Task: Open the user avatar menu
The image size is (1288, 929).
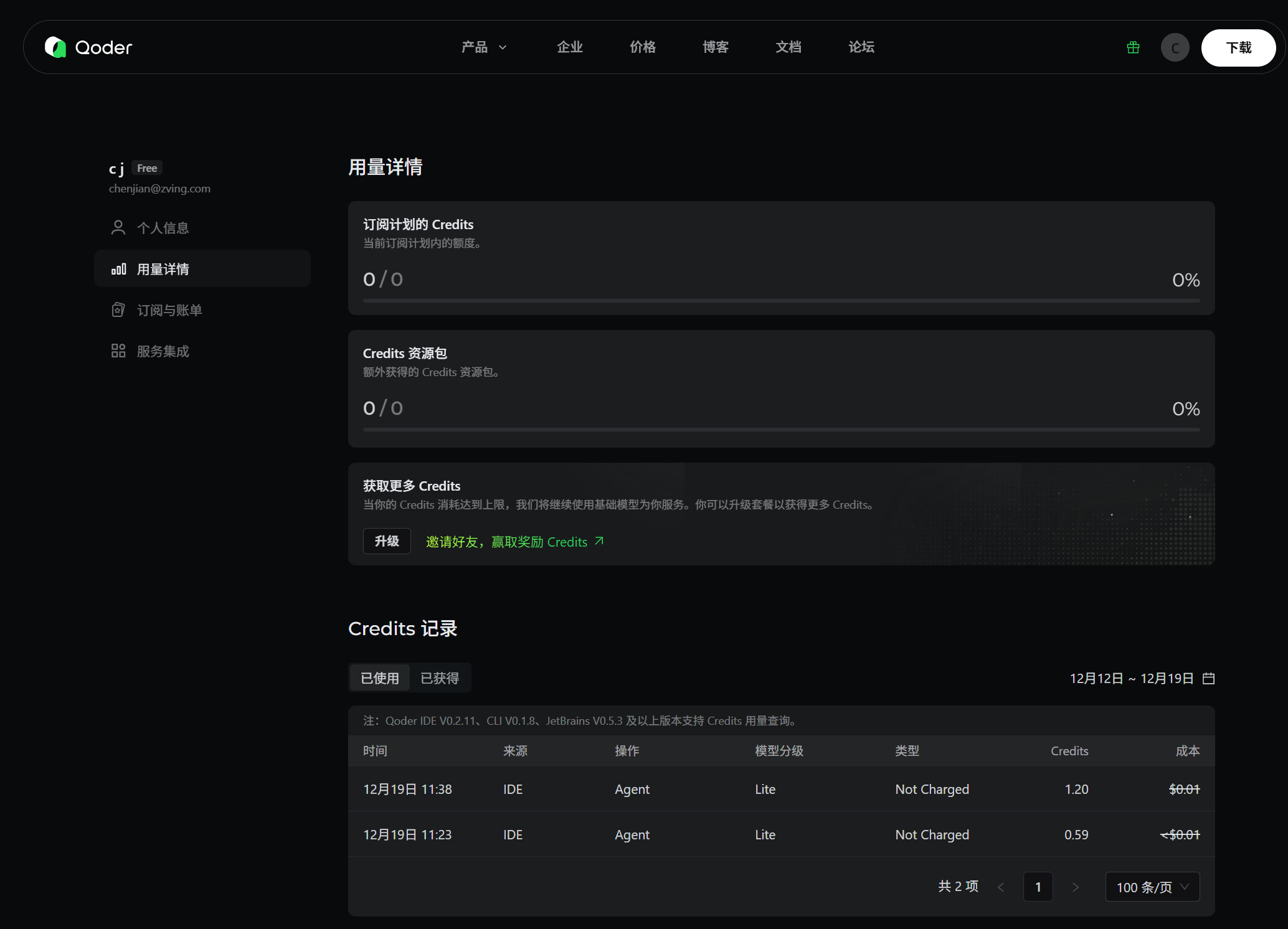Action: 1175,47
